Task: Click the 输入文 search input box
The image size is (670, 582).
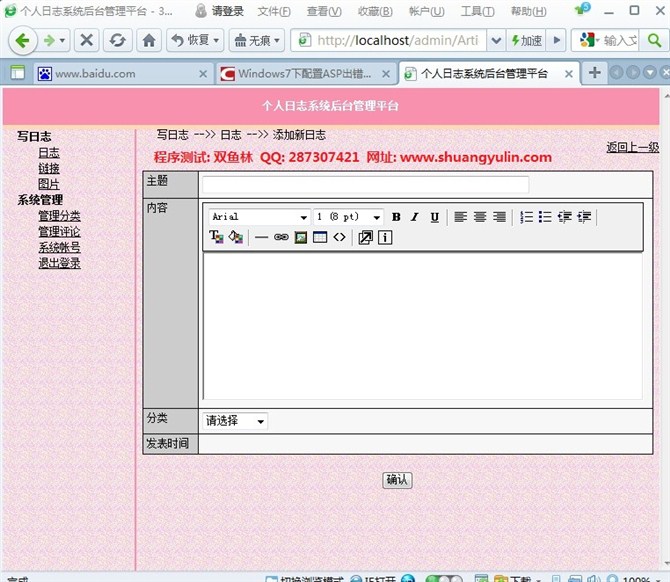Action: pos(620,41)
